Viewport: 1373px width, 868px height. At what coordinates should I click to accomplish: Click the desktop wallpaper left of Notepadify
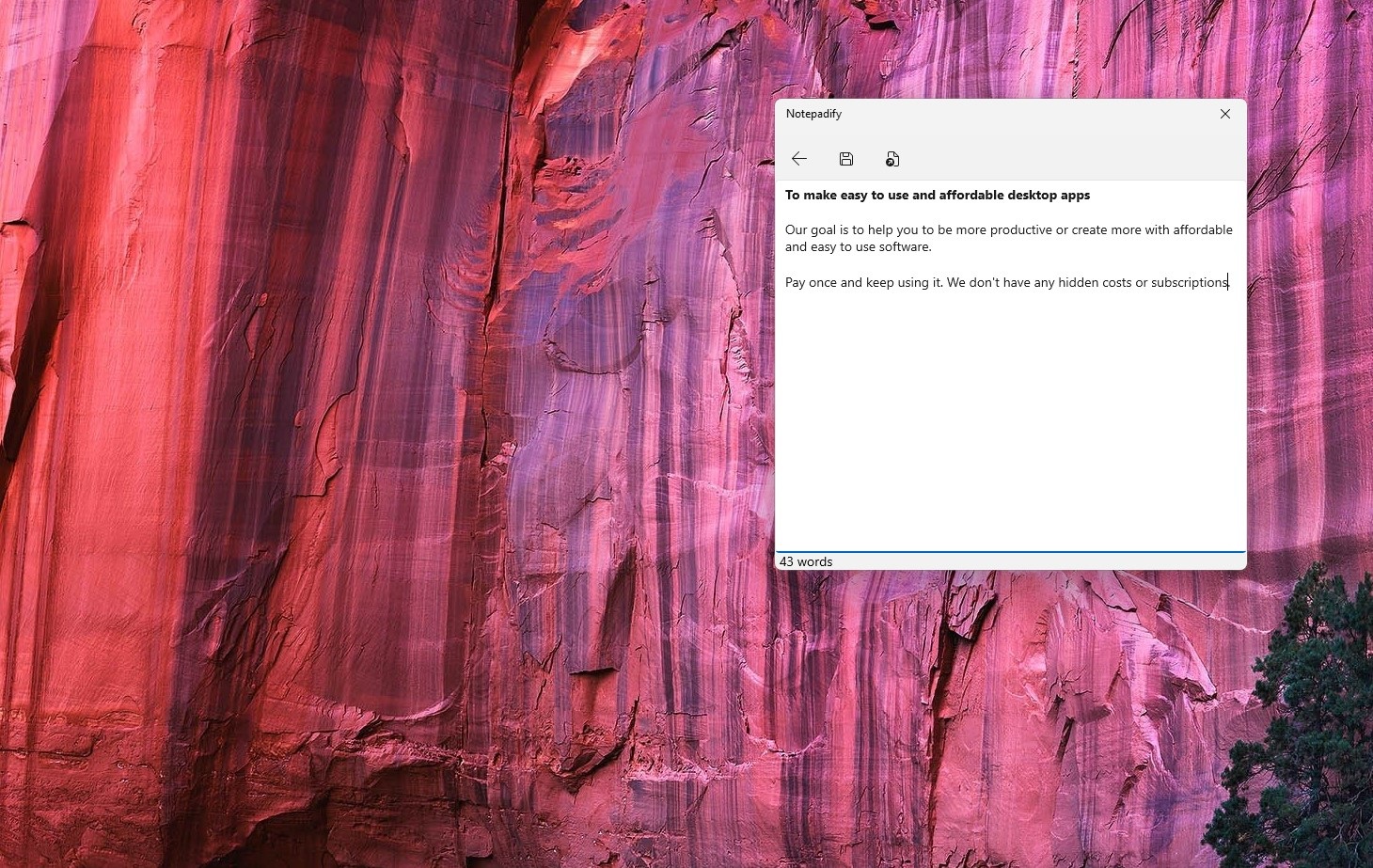pos(376,376)
